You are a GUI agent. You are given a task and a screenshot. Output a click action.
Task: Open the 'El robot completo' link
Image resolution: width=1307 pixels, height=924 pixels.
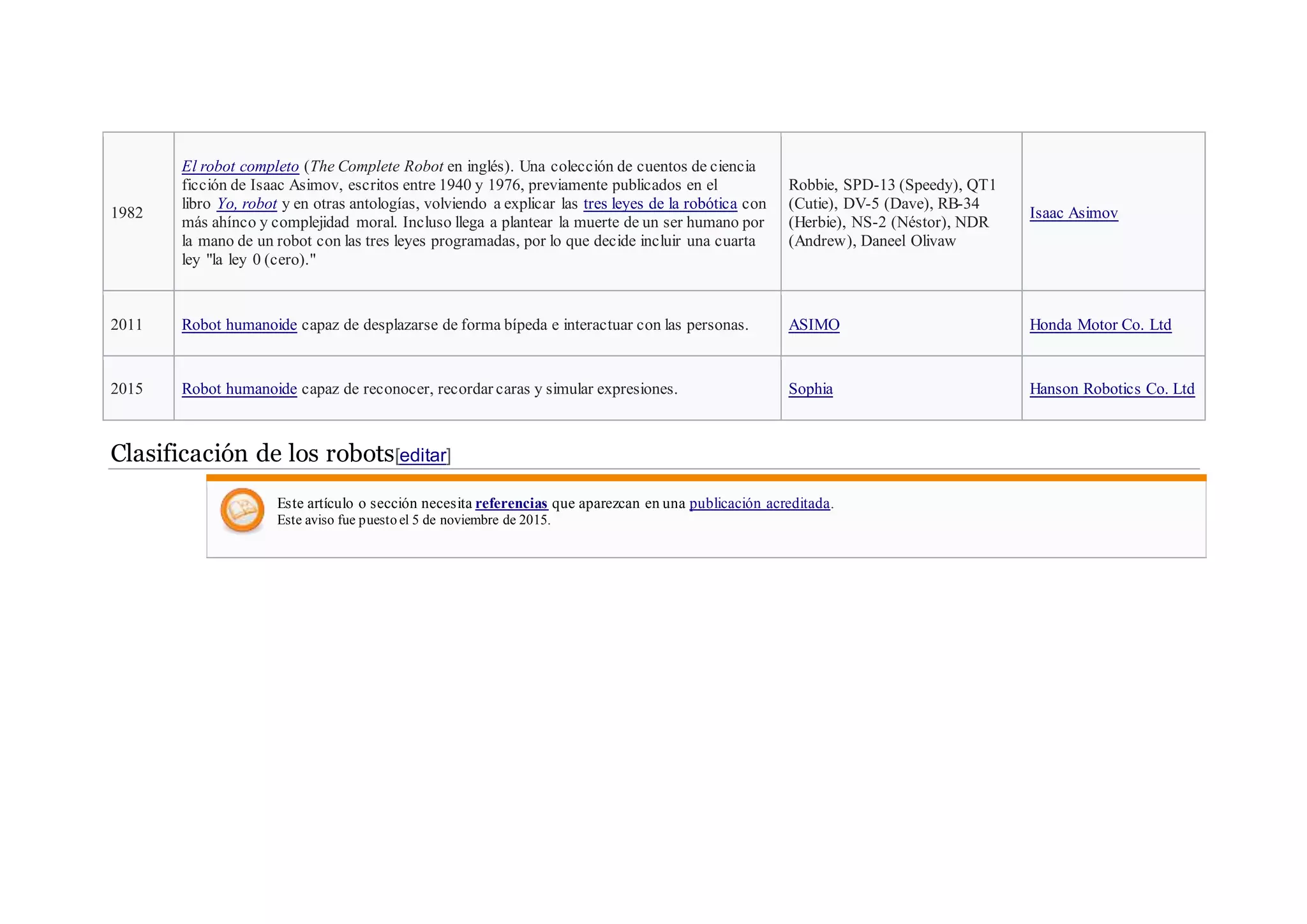240,167
